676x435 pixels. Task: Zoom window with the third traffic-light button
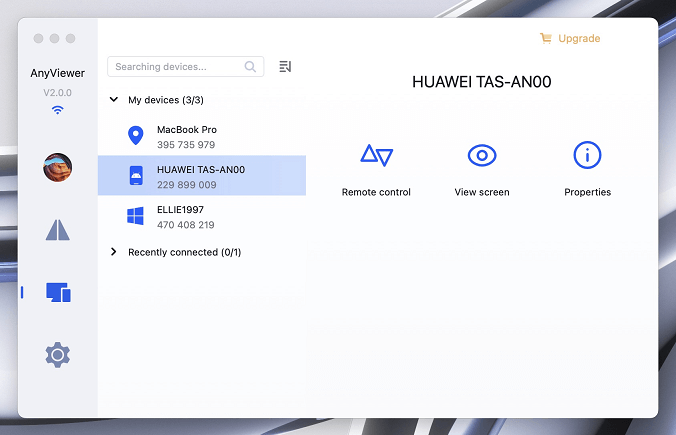[70, 38]
